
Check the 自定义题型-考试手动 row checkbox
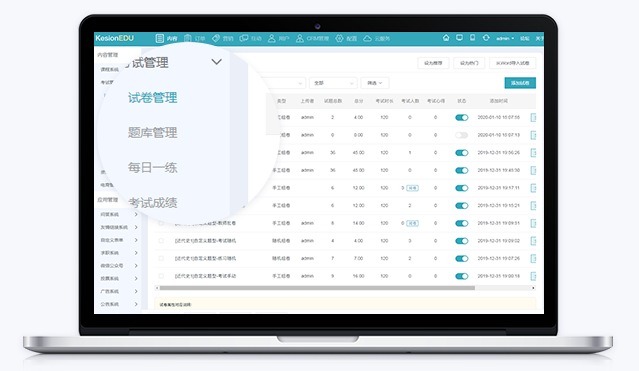[x=161, y=276]
